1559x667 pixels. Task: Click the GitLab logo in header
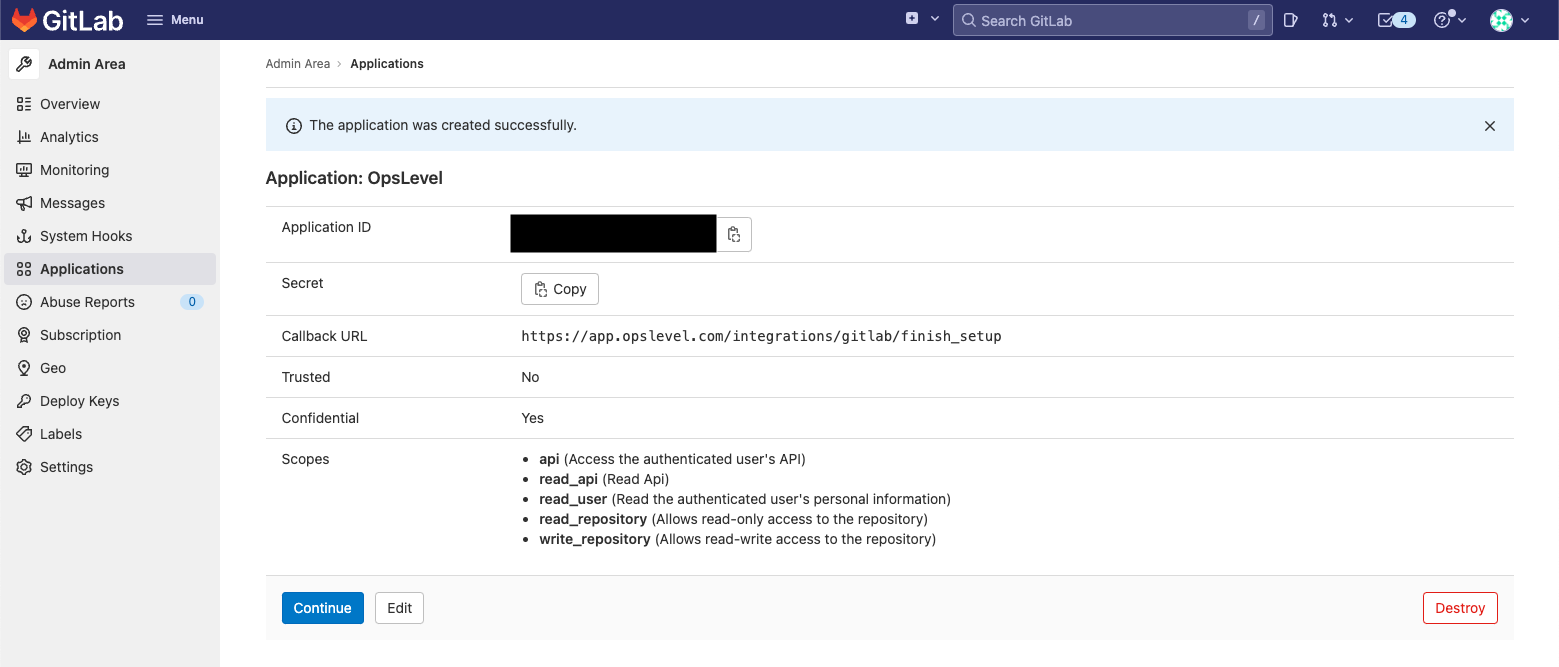tap(66, 20)
